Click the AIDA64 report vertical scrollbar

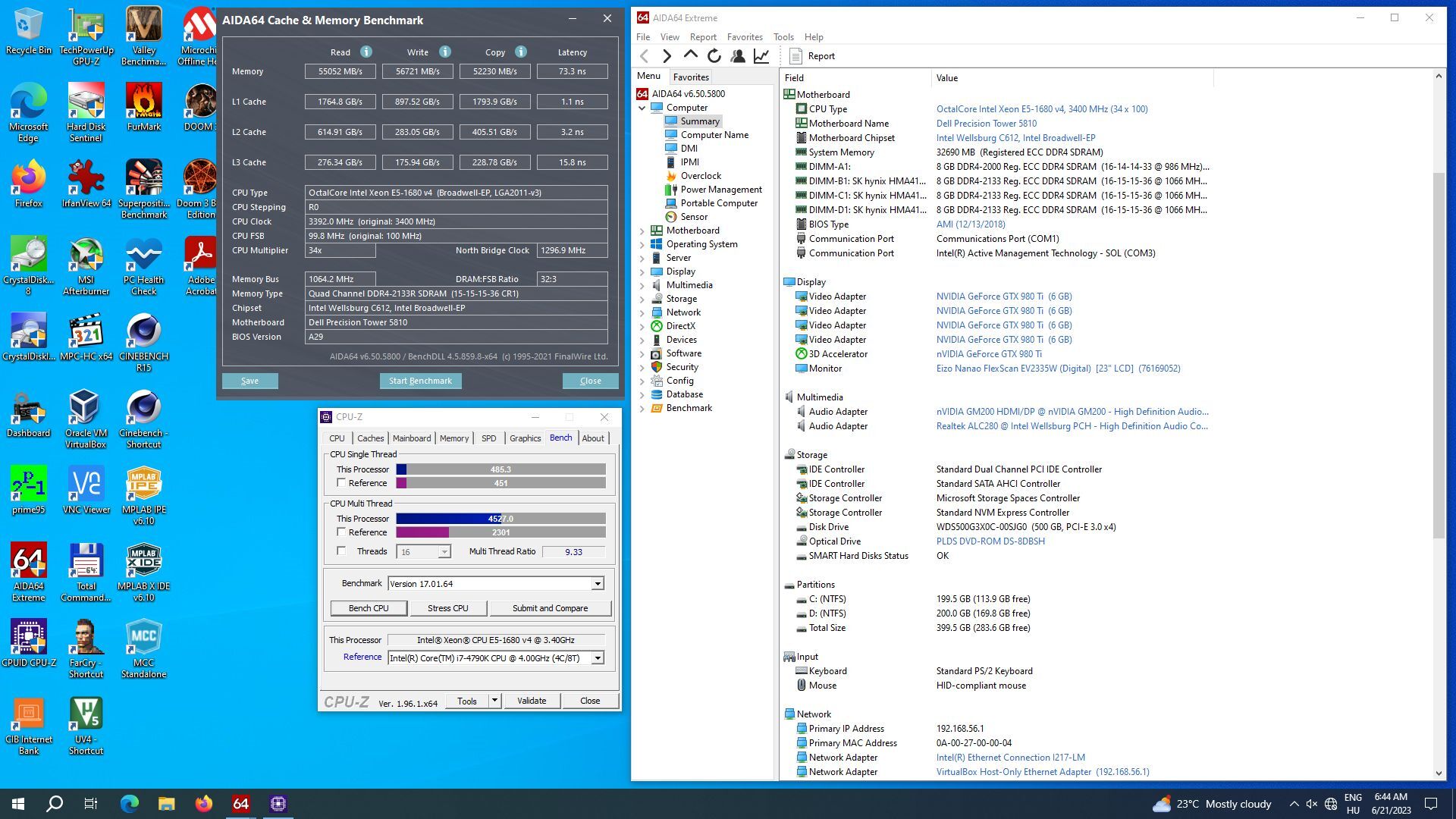1439,356
